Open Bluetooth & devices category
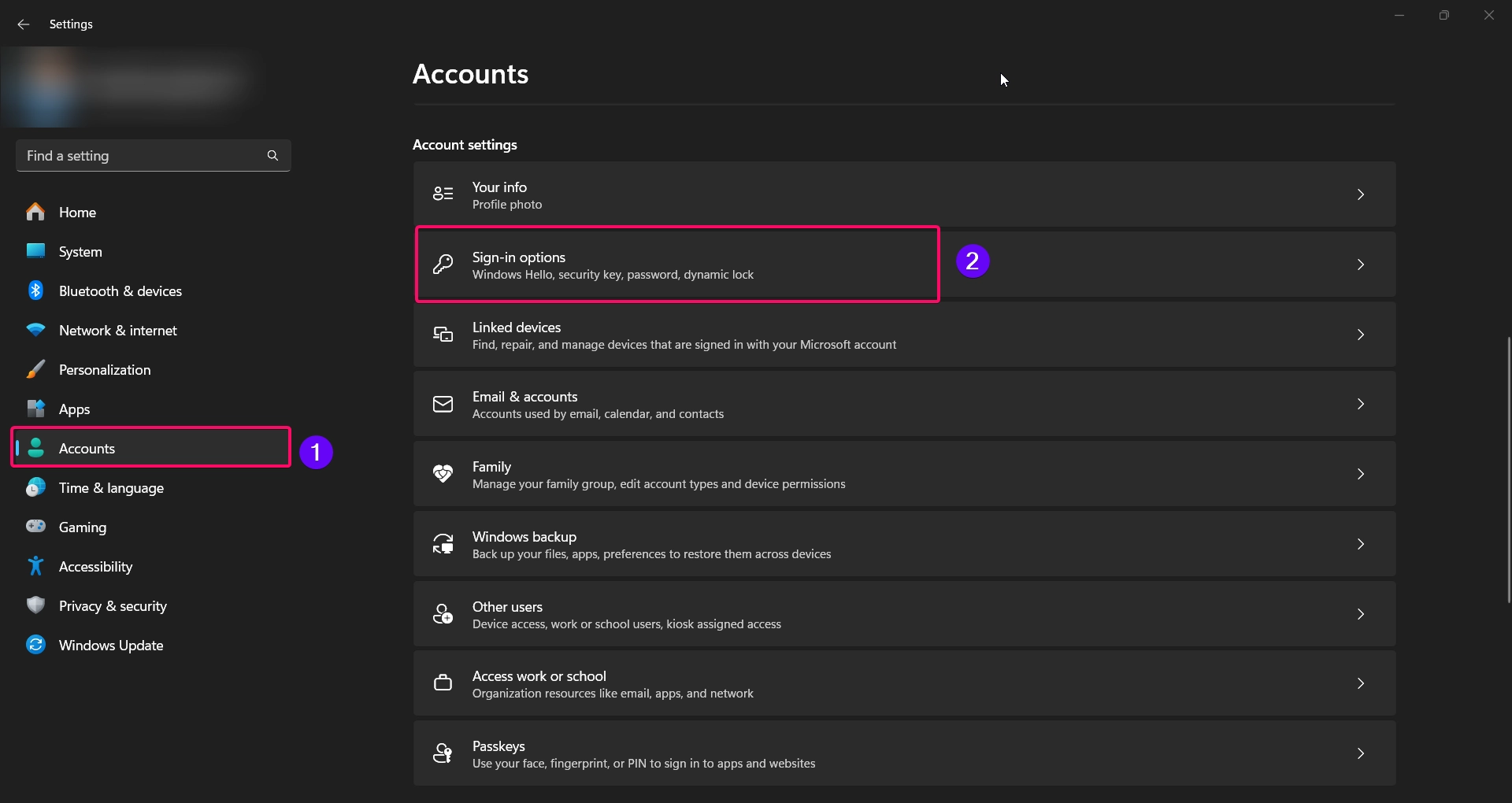 (153, 290)
